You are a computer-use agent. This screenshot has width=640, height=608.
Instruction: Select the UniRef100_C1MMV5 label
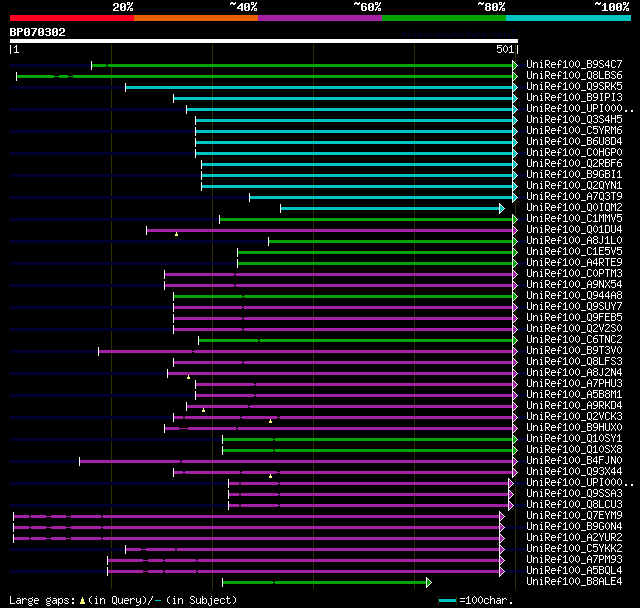(574, 219)
